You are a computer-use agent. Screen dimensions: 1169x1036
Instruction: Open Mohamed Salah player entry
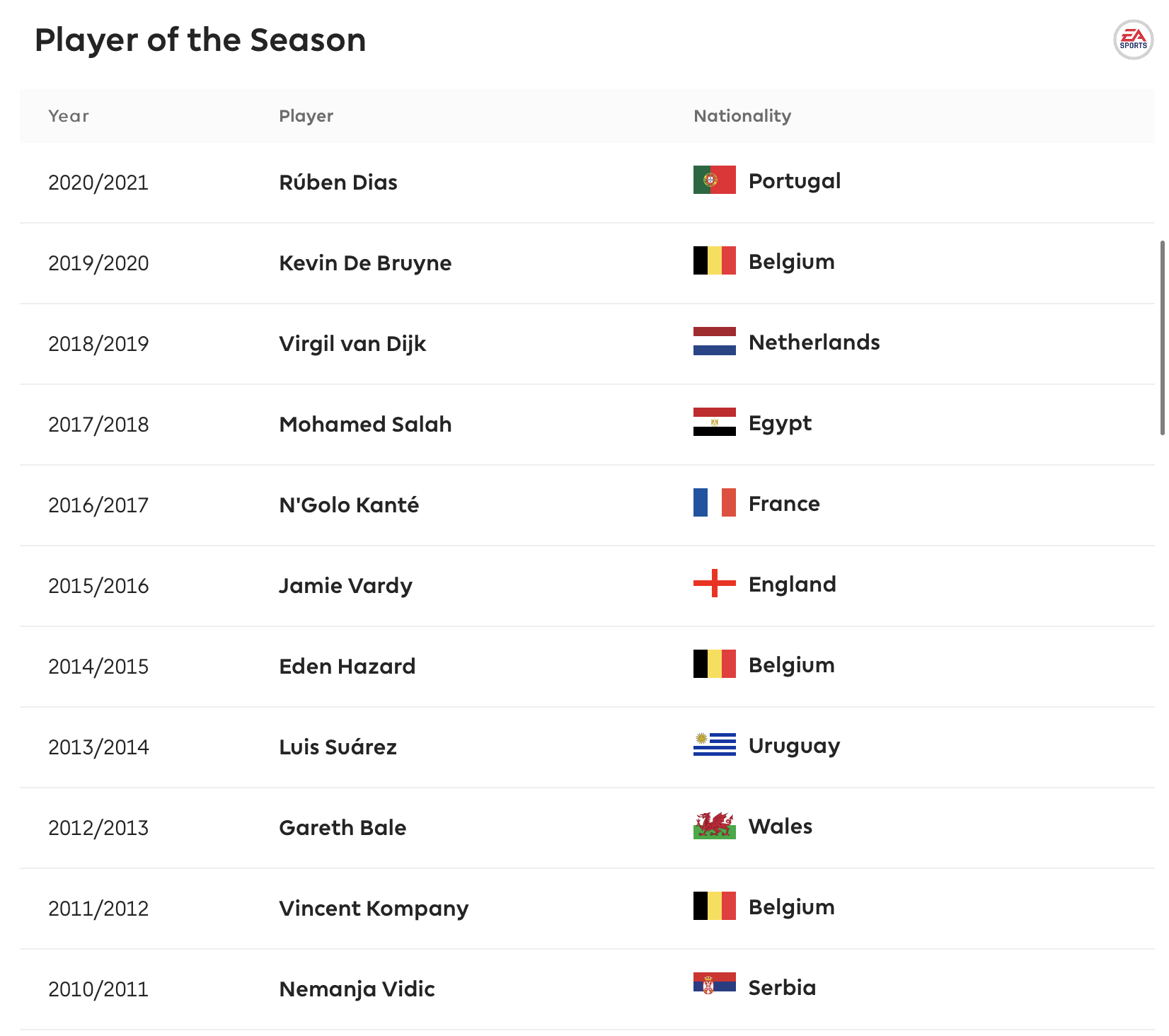[365, 425]
